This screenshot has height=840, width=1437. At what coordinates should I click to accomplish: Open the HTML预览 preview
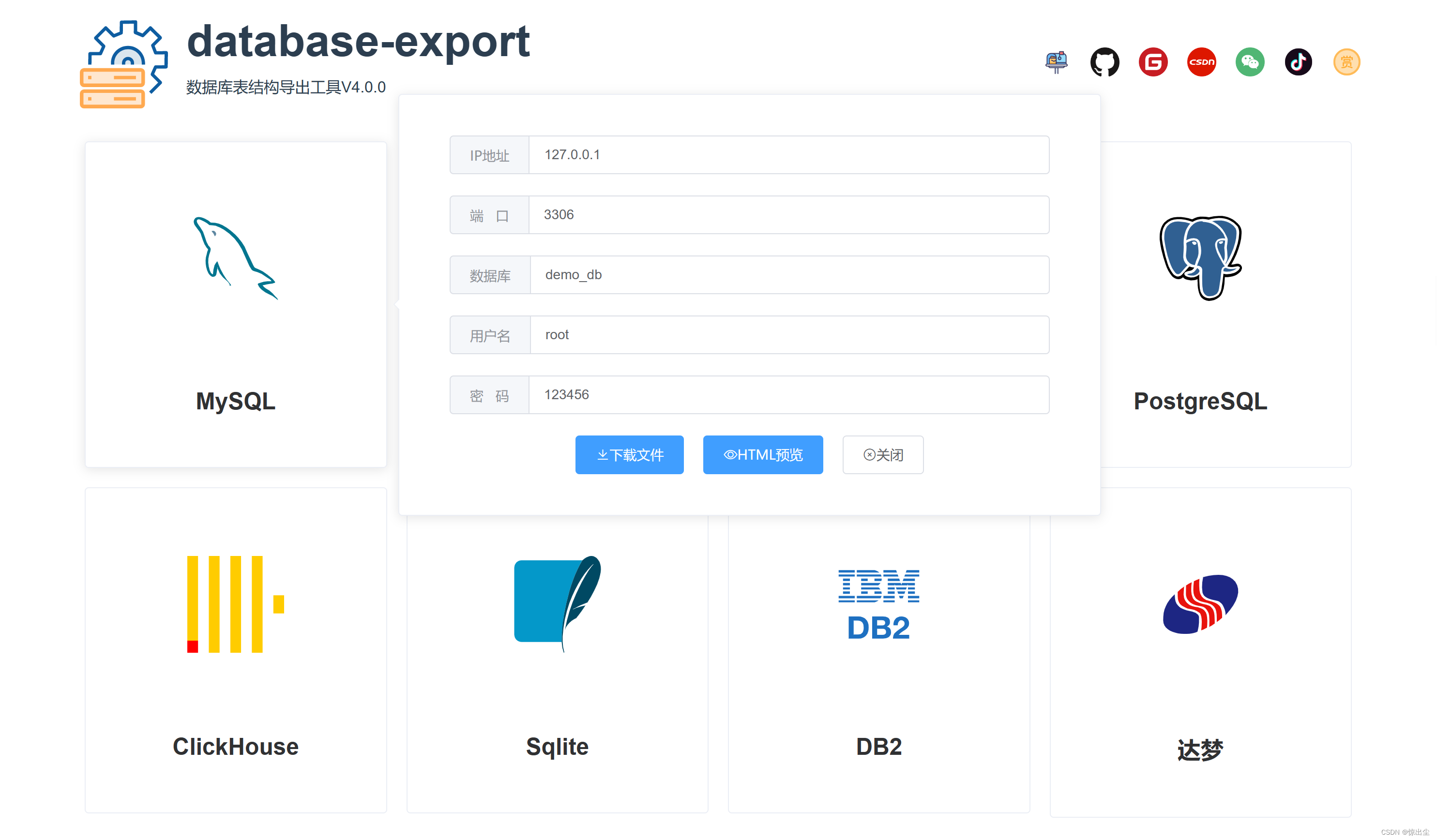(x=763, y=454)
